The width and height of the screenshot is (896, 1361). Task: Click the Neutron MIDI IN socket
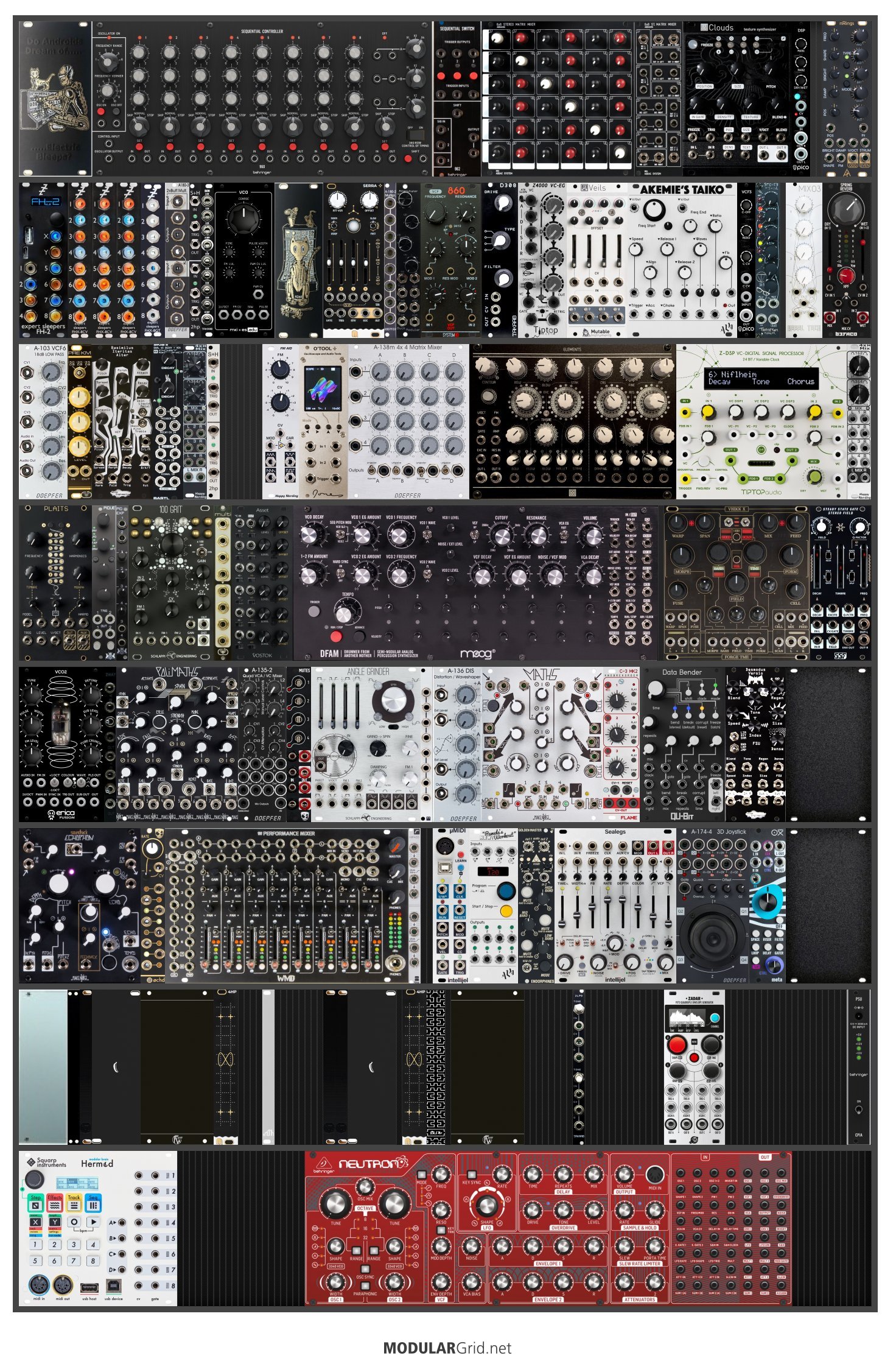(654, 1175)
